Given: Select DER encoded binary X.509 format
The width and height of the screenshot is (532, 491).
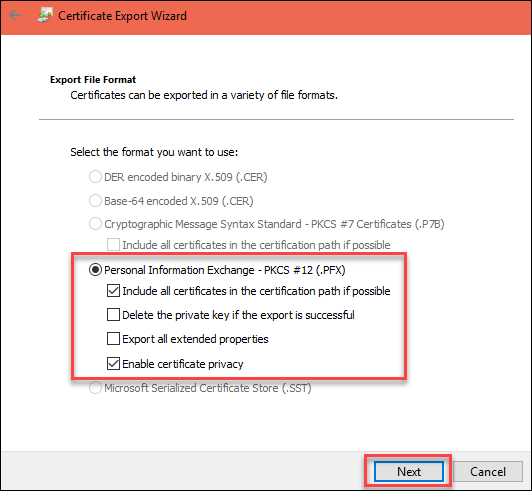Looking at the screenshot, I should tap(95, 177).
